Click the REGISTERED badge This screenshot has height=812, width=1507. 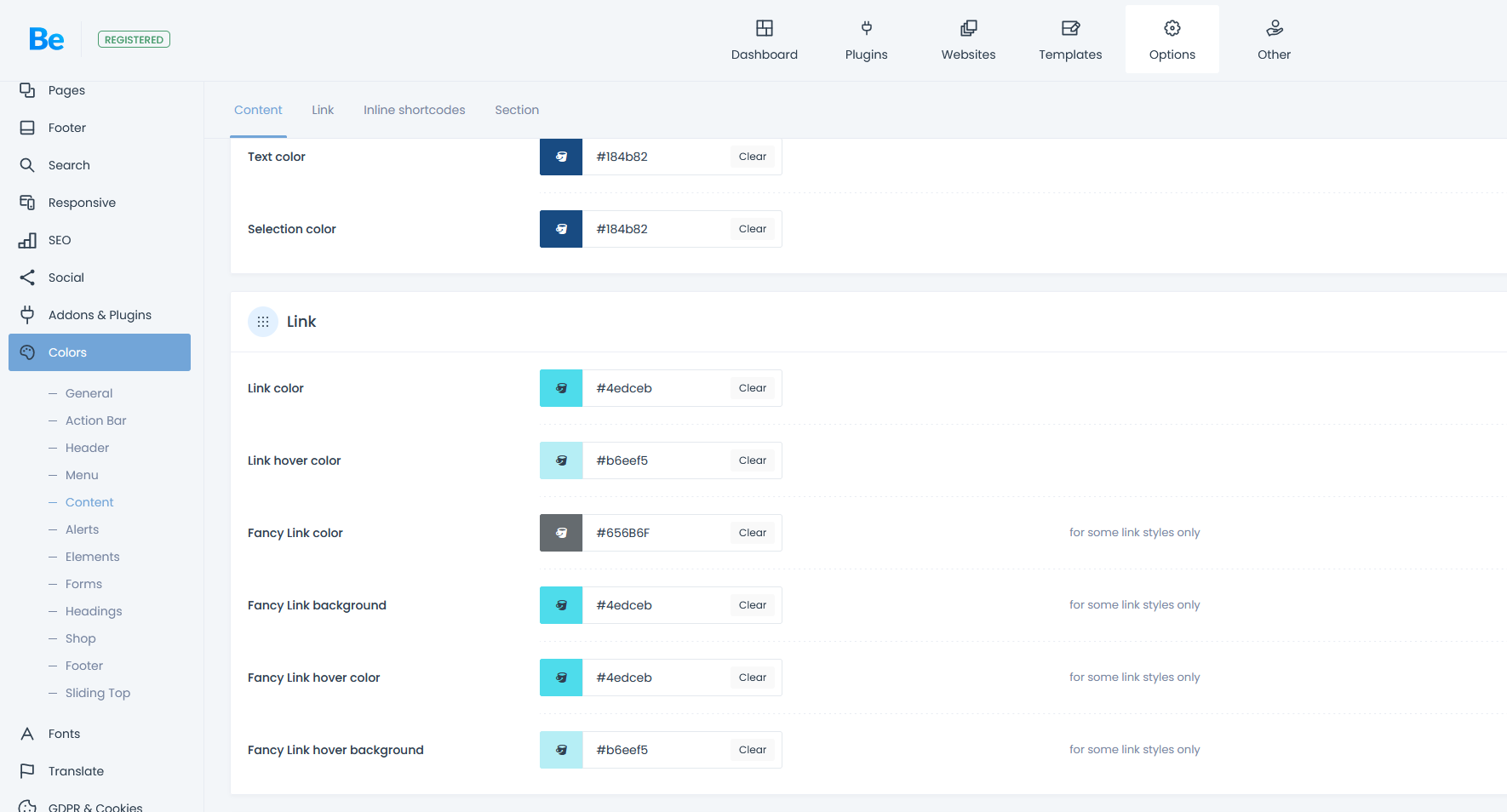pyautogui.click(x=134, y=39)
